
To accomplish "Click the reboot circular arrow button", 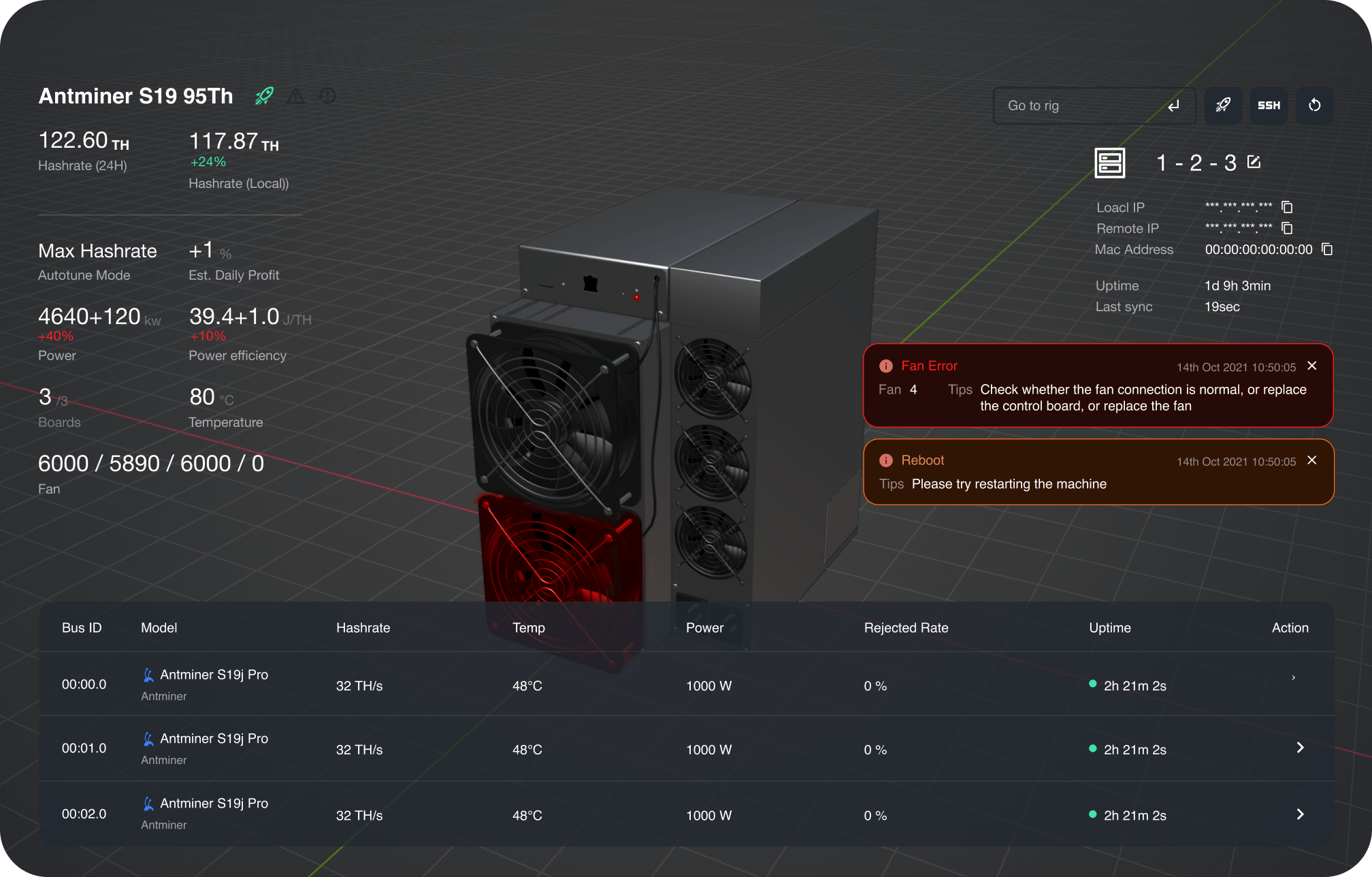I will (1314, 106).
